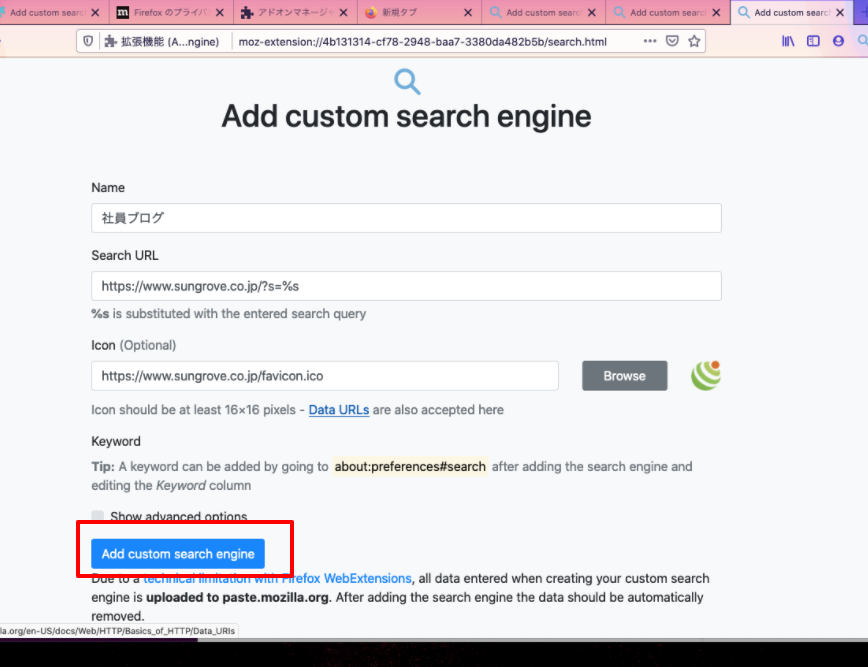This screenshot has width=868, height=667.
Task: Open the Data URLs link
Action: coord(338,409)
